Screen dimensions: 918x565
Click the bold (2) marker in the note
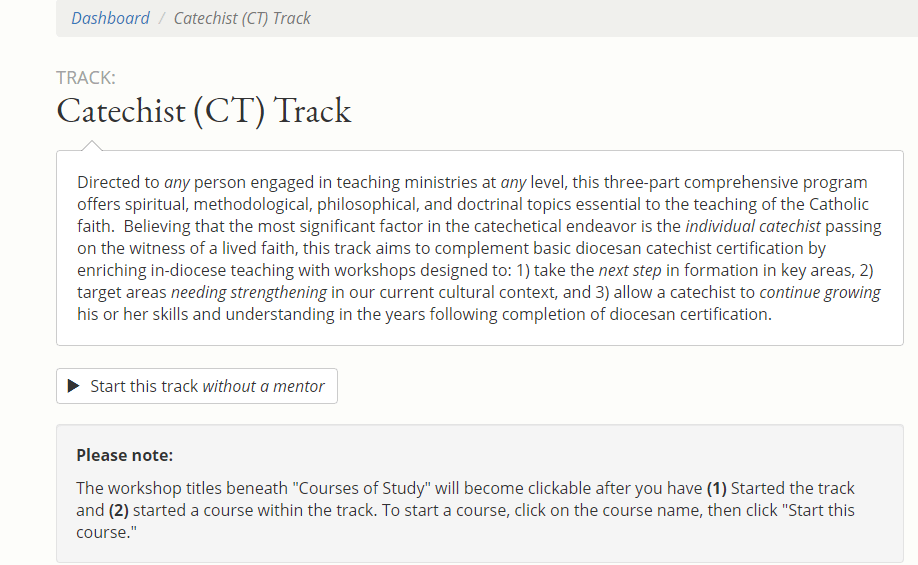tap(118, 510)
